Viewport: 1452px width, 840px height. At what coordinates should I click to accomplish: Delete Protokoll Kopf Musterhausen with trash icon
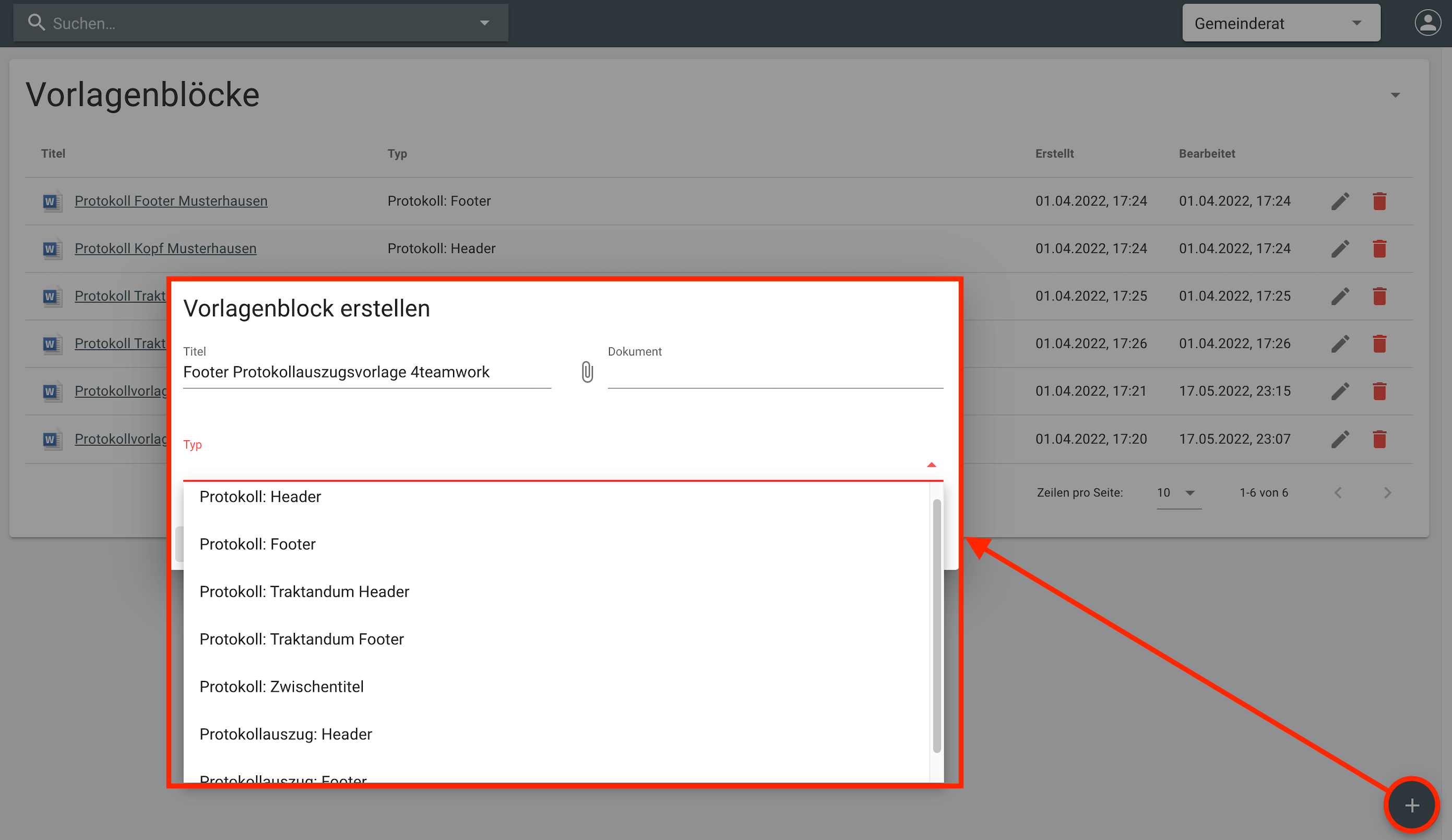(x=1379, y=249)
